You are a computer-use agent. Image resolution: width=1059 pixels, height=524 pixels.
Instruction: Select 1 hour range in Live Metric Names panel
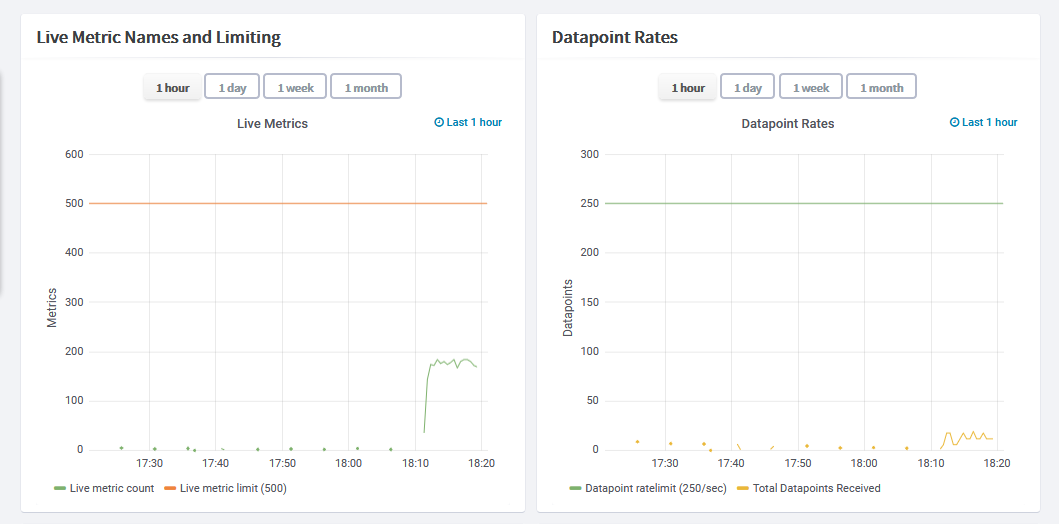(172, 87)
